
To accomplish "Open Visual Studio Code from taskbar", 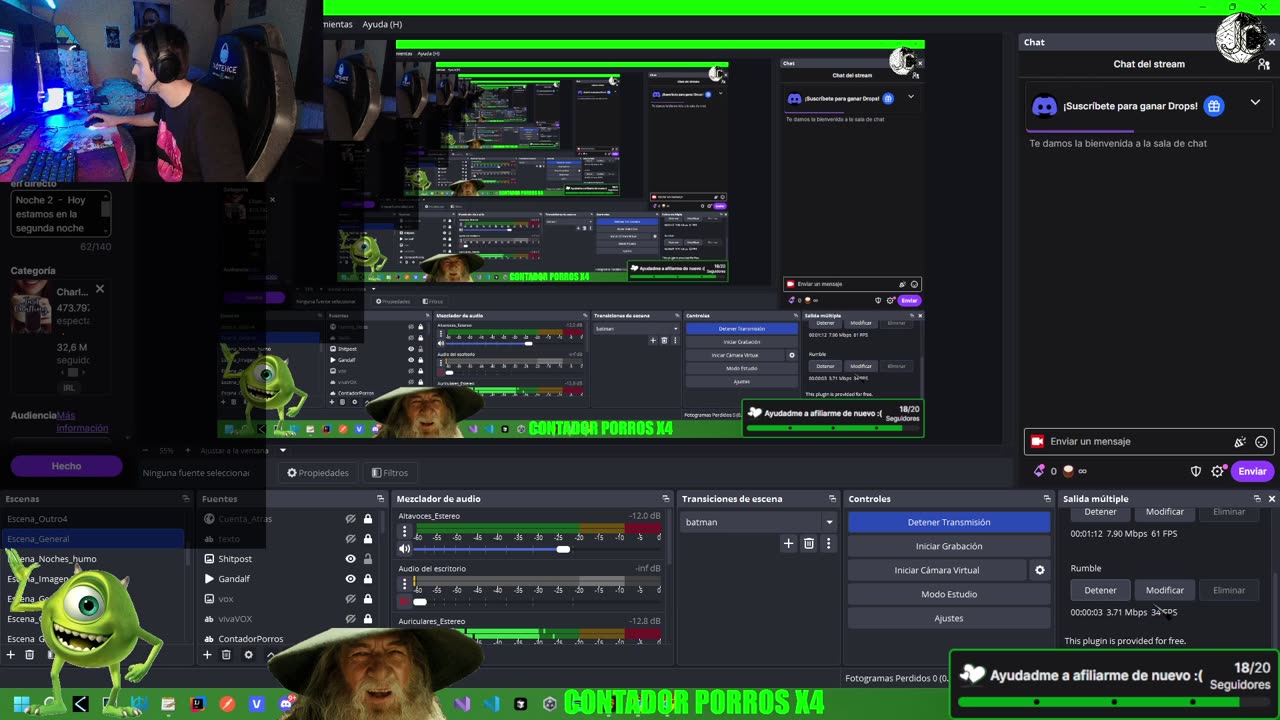I will [x=491, y=704].
